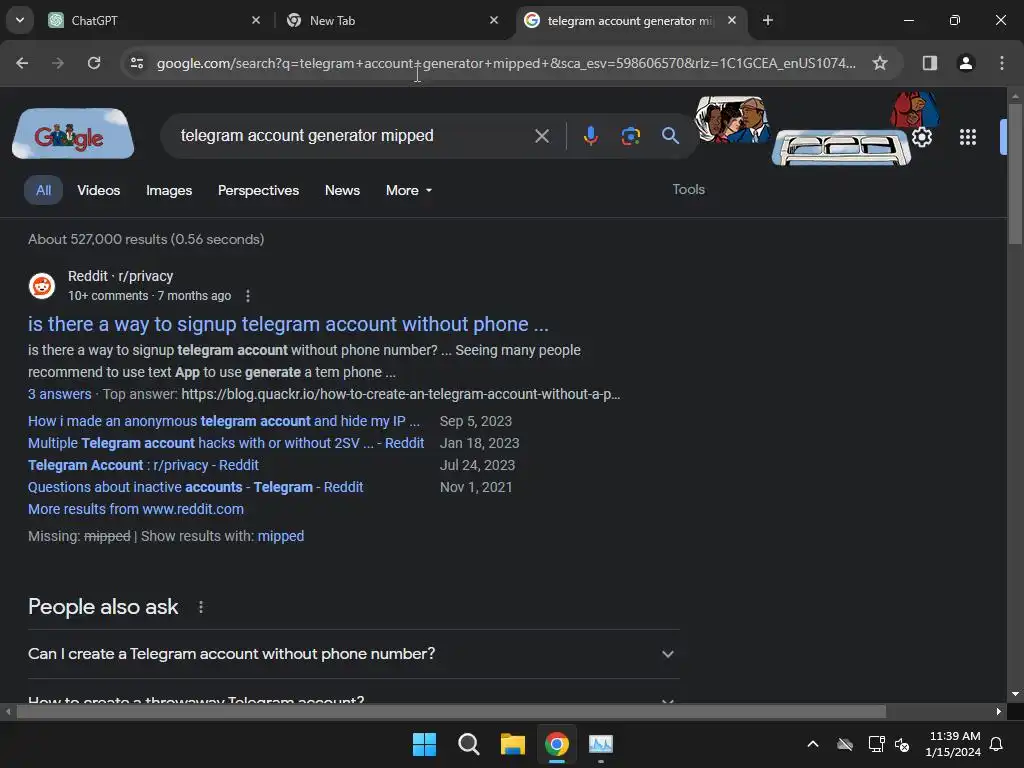This screenshot has height=768, width=1024.
Task: Bookmark this page with the star
Action: 880,63
